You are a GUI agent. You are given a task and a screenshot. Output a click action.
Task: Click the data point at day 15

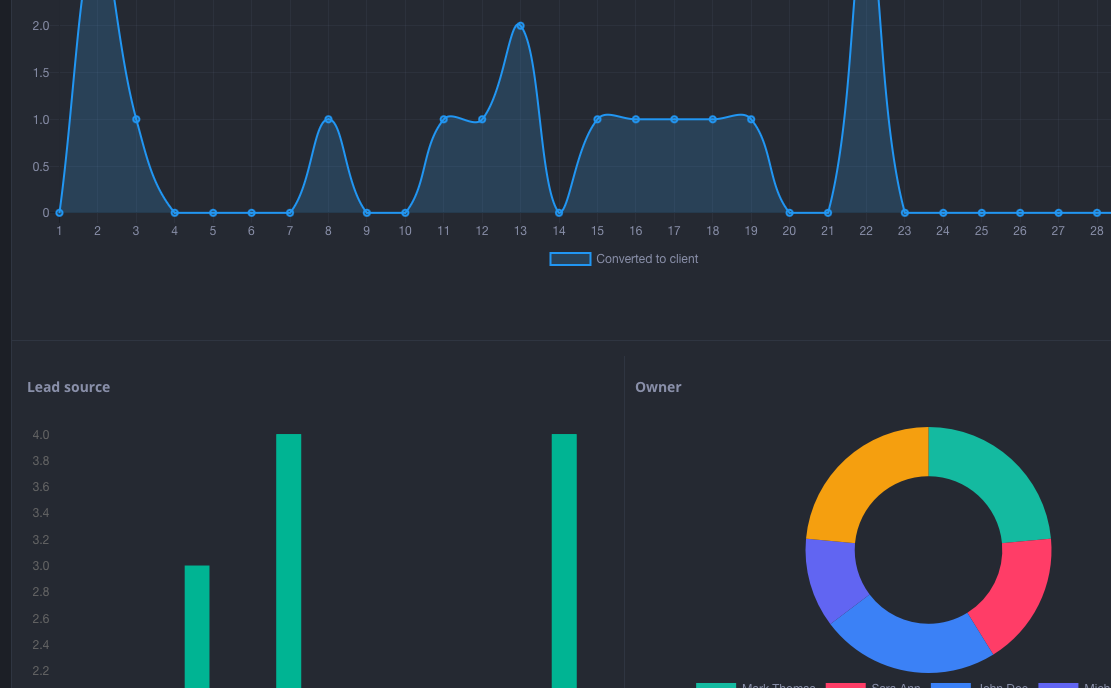[x=597, y=120]
